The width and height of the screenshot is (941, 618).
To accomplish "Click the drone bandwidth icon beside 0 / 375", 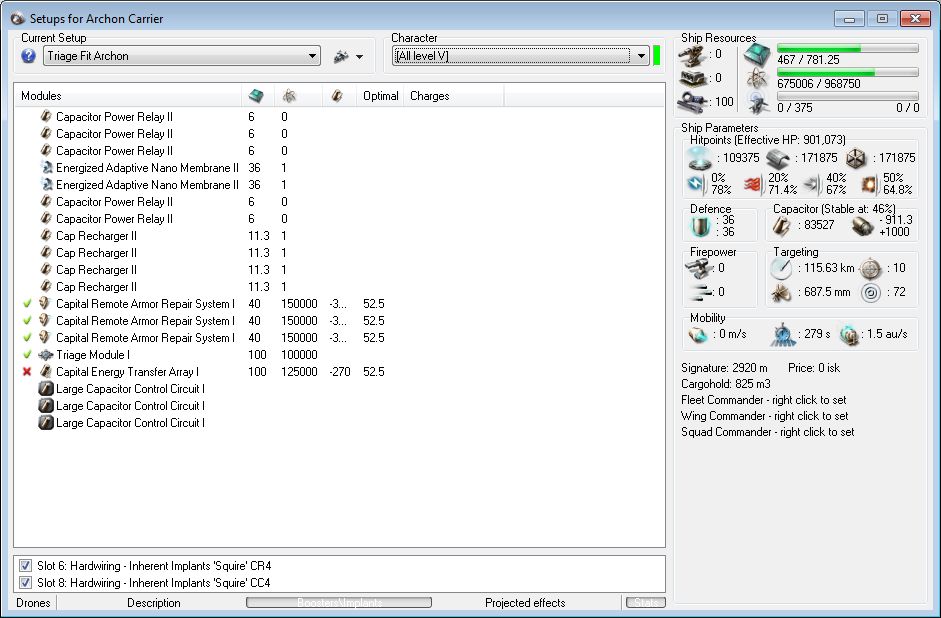I will 758,103.
